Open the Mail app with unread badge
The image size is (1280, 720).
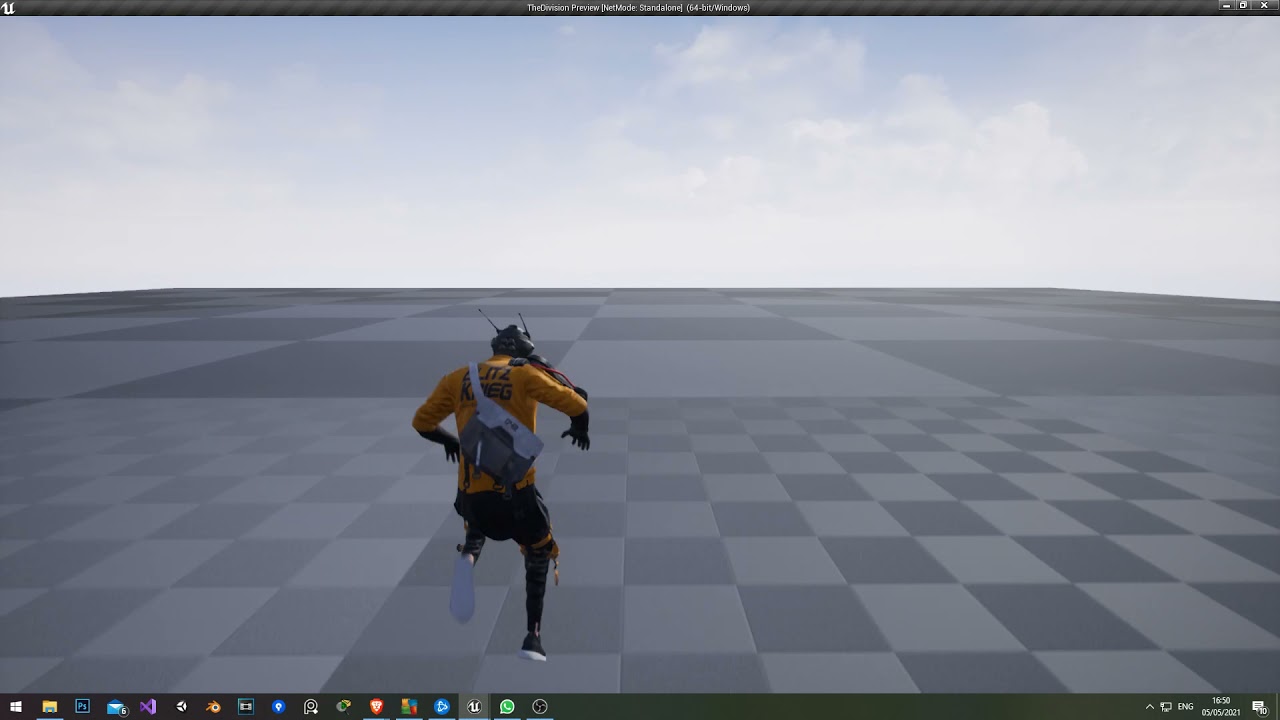[x=116, y=707]
